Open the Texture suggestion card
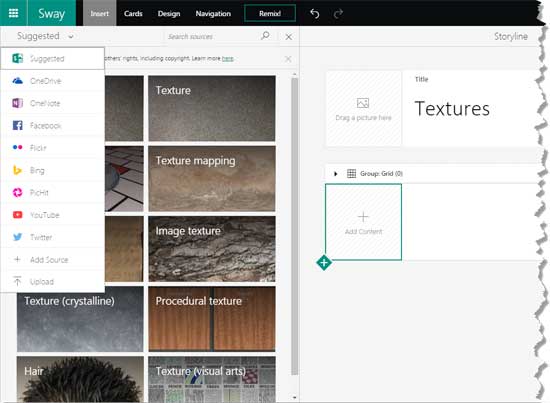550x403 pixels. [212, 108]
